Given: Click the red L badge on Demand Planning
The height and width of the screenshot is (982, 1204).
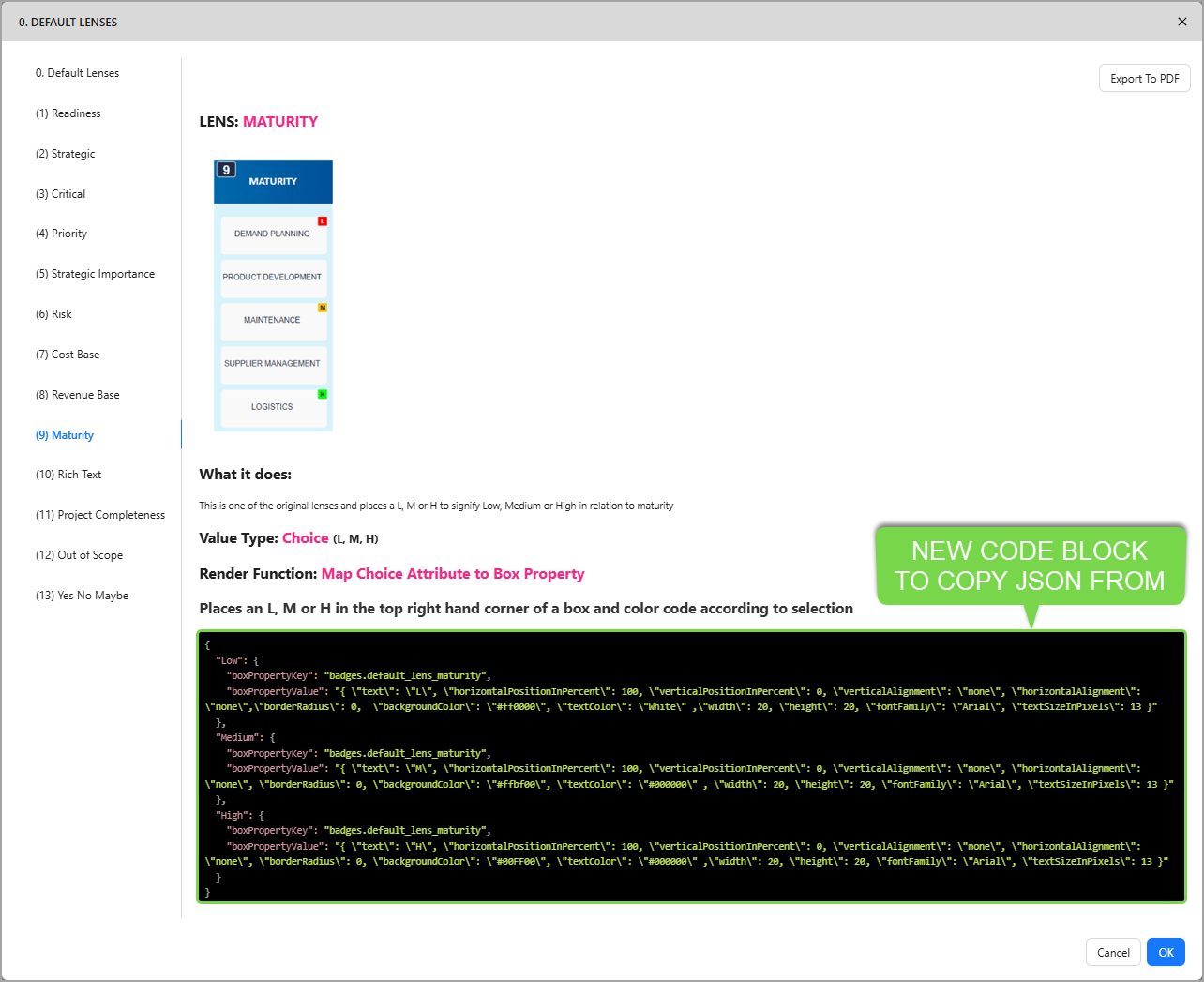Looking at the screenshot, I should click(x=323, y=221).
